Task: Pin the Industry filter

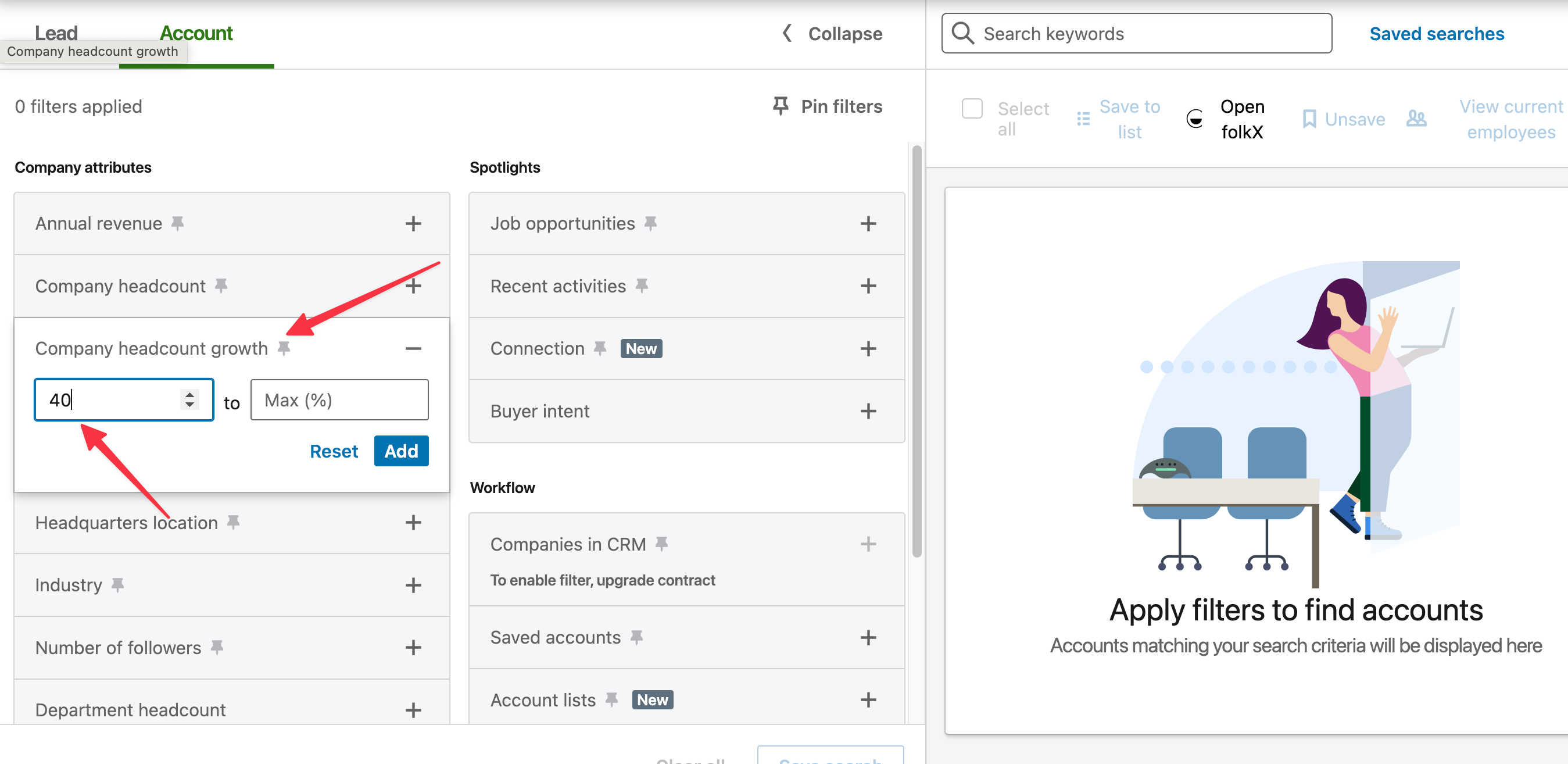Action: (x=117, y=585)
